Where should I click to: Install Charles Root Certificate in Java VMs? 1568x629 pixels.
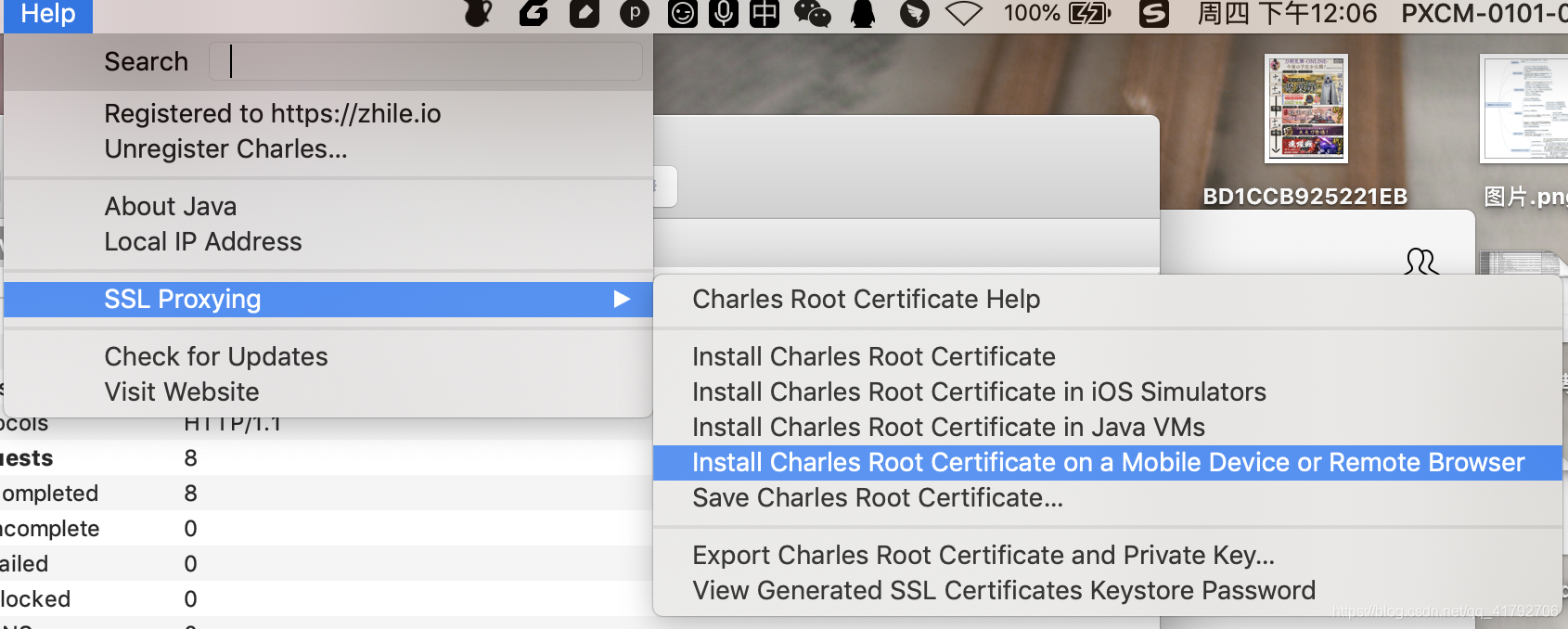948,427
